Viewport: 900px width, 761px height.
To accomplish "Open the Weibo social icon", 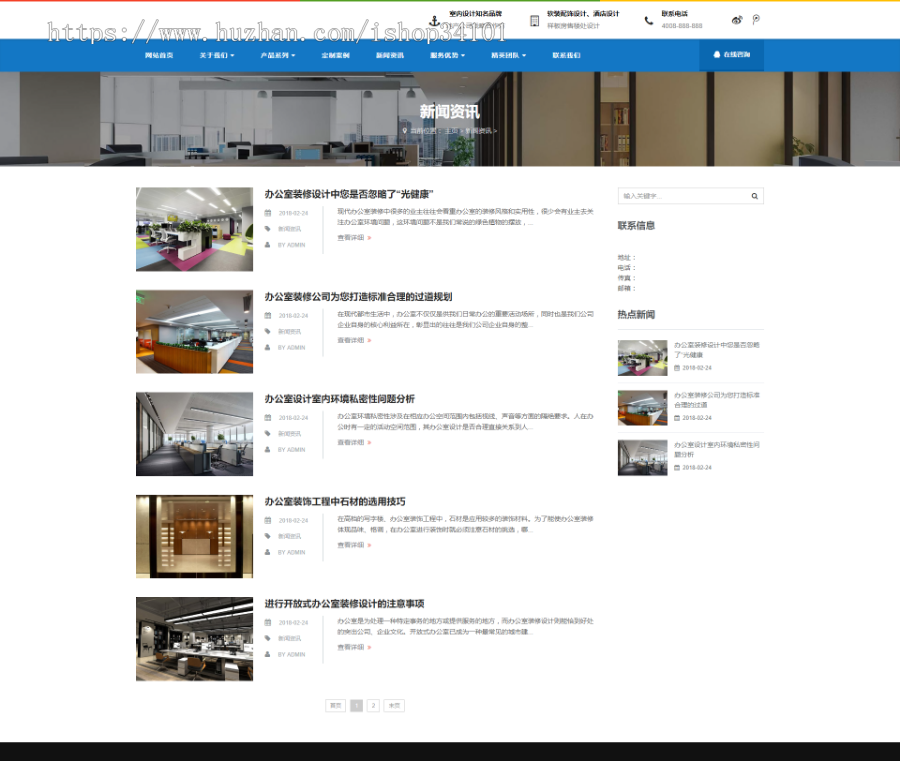I will click(737, 20).
